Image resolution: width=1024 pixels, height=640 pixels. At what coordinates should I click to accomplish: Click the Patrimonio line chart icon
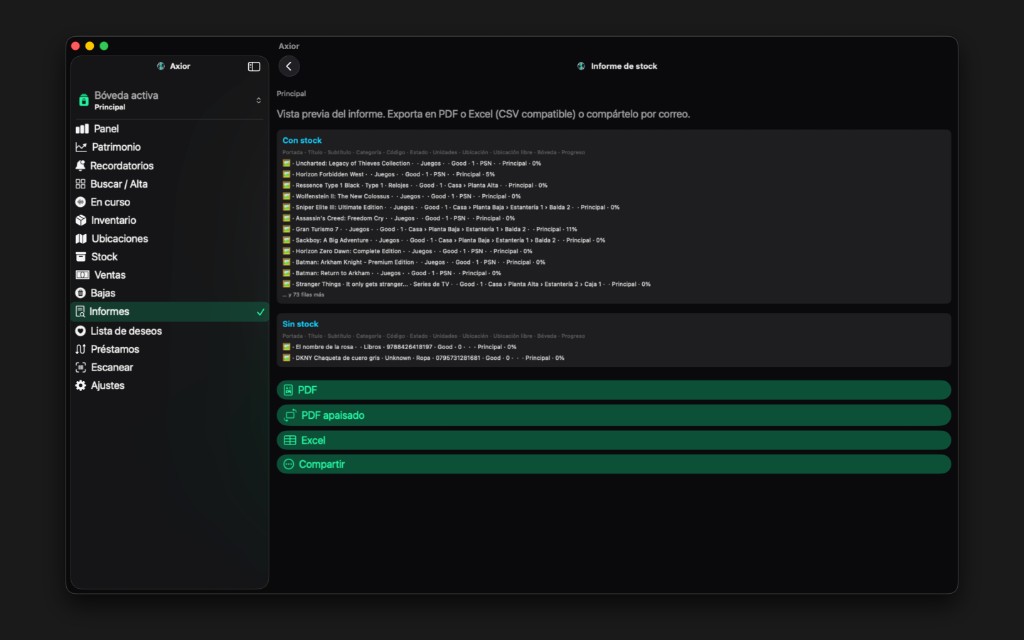(x=81, y=147)
